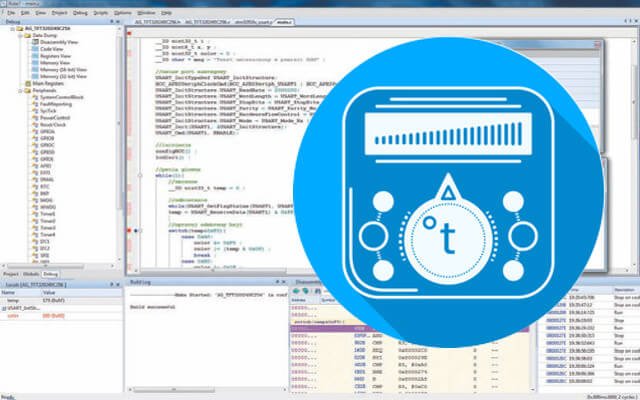This screenshot has height=400, width=640.
Task: Click the Data Dump folder icon
Action: tap(28, 36)
